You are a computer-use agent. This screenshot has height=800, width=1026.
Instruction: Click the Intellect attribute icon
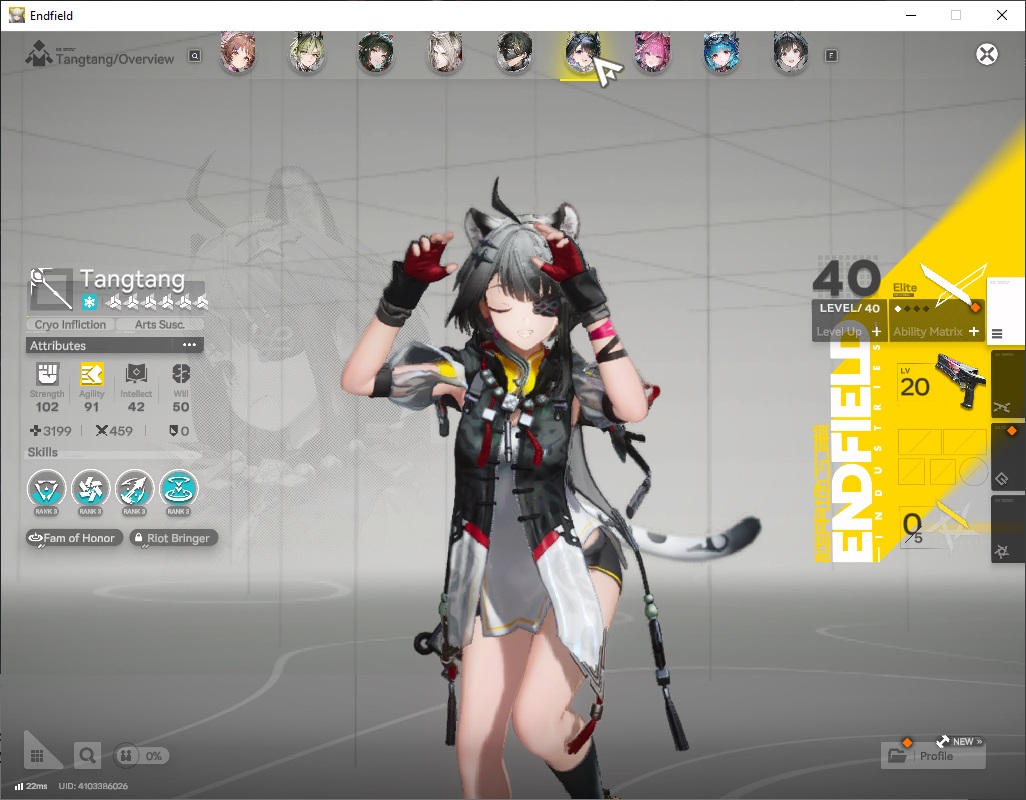(x=136, y=374)
